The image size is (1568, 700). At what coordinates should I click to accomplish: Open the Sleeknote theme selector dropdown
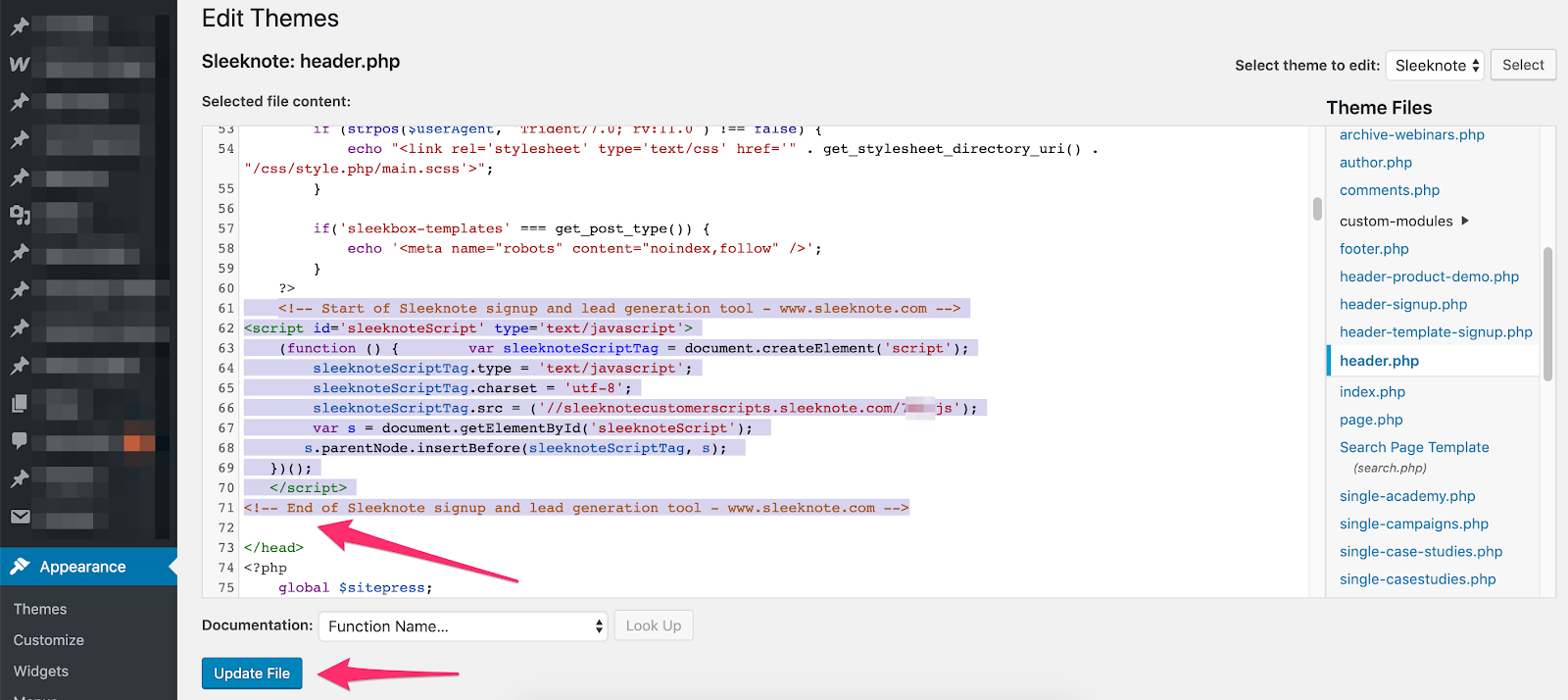pos(1436,66)
